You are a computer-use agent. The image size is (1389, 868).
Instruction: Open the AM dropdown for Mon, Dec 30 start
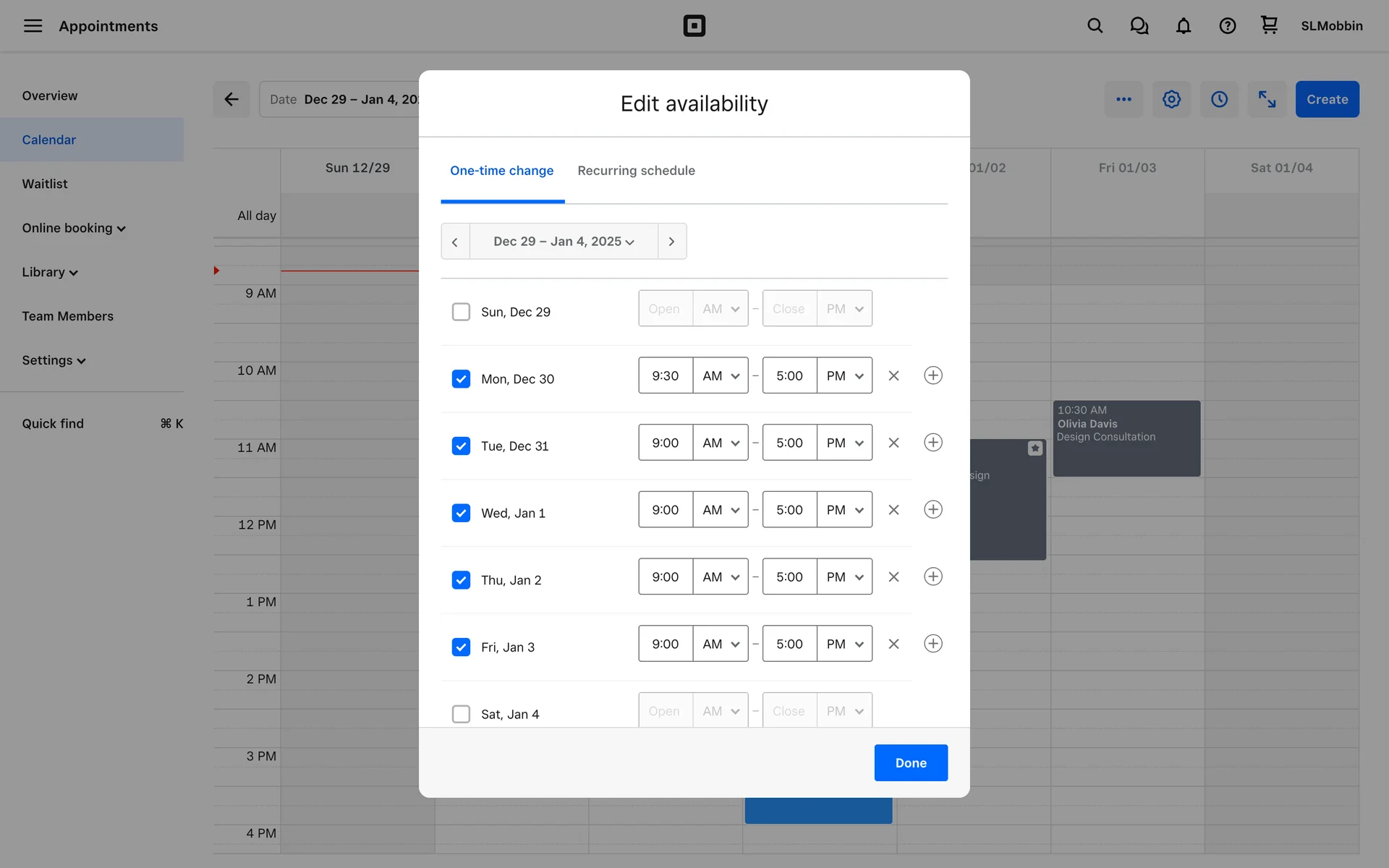(721, 375)
